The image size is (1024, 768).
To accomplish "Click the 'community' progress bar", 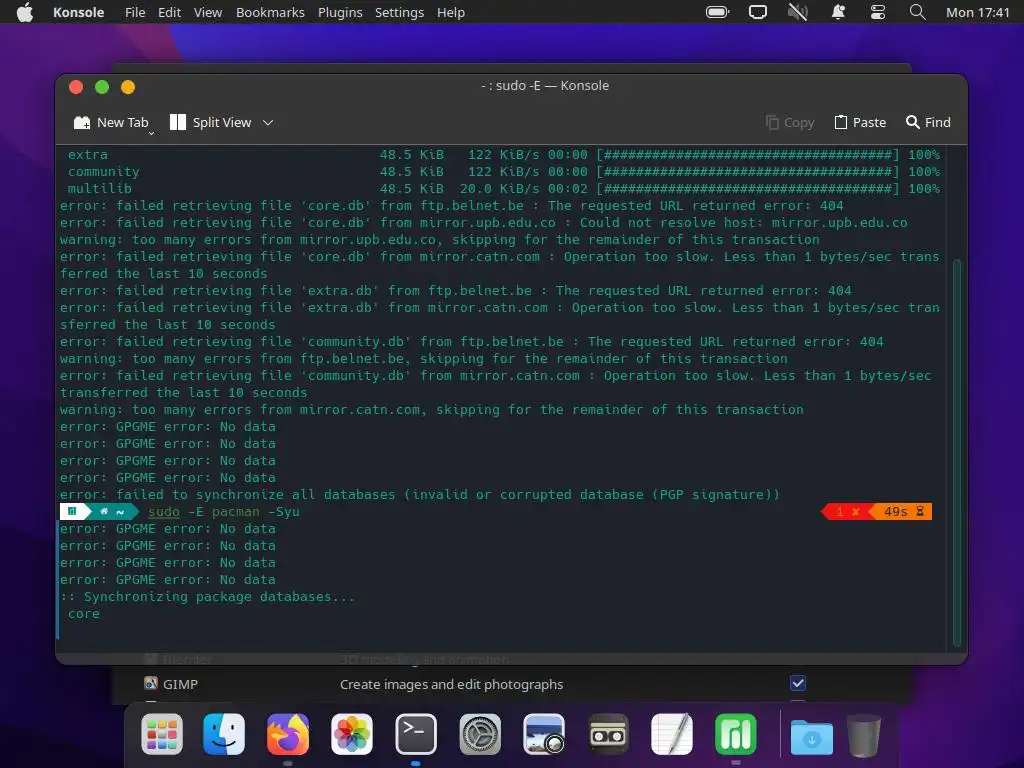I will tap(748, 172).
